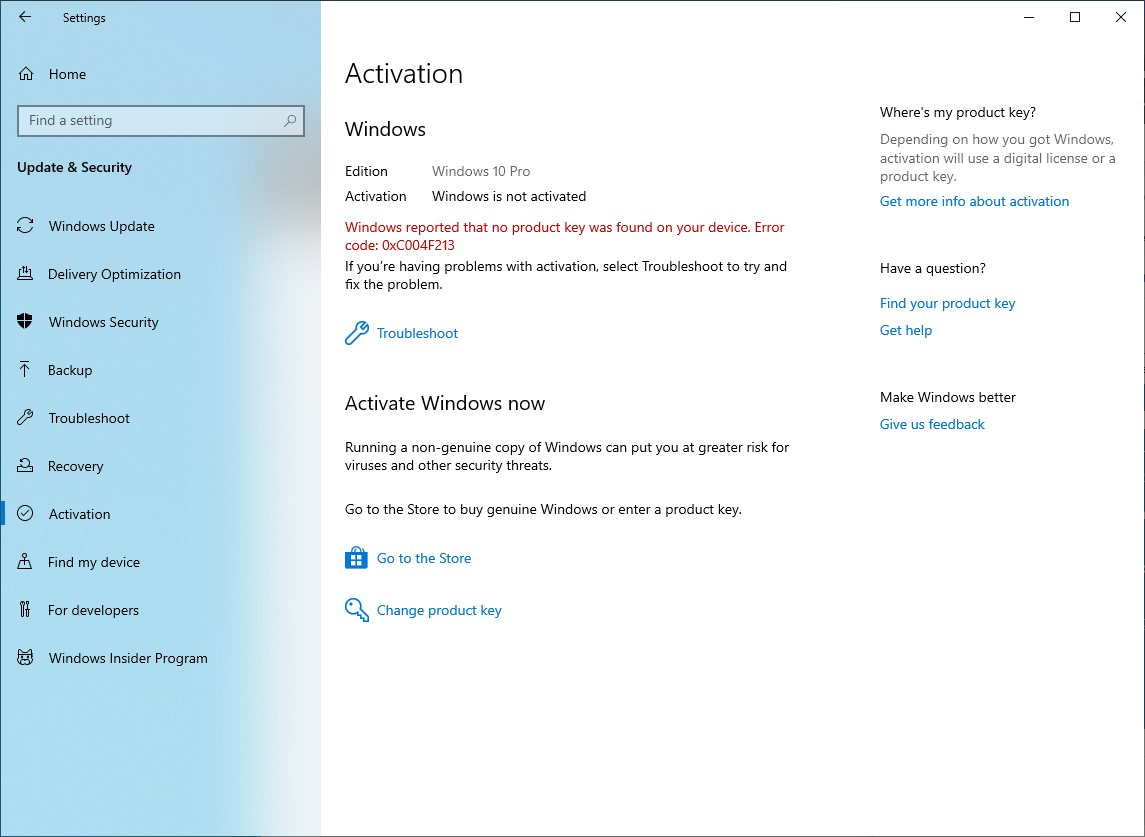Close the Settings window
1145x837 pixels.
pyautogui.click(x=1121, y=17)
